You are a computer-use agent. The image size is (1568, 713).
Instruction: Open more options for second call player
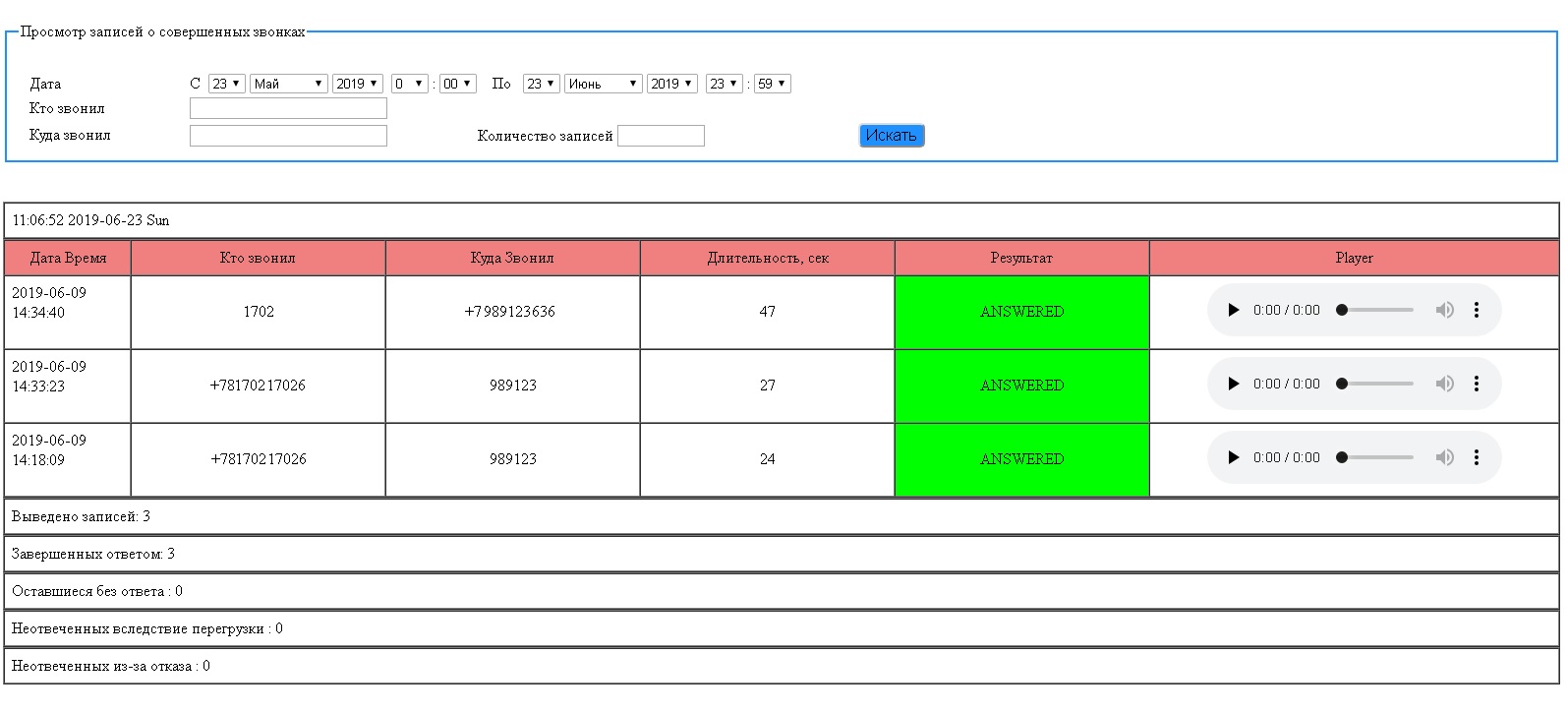coord(1476,385)
